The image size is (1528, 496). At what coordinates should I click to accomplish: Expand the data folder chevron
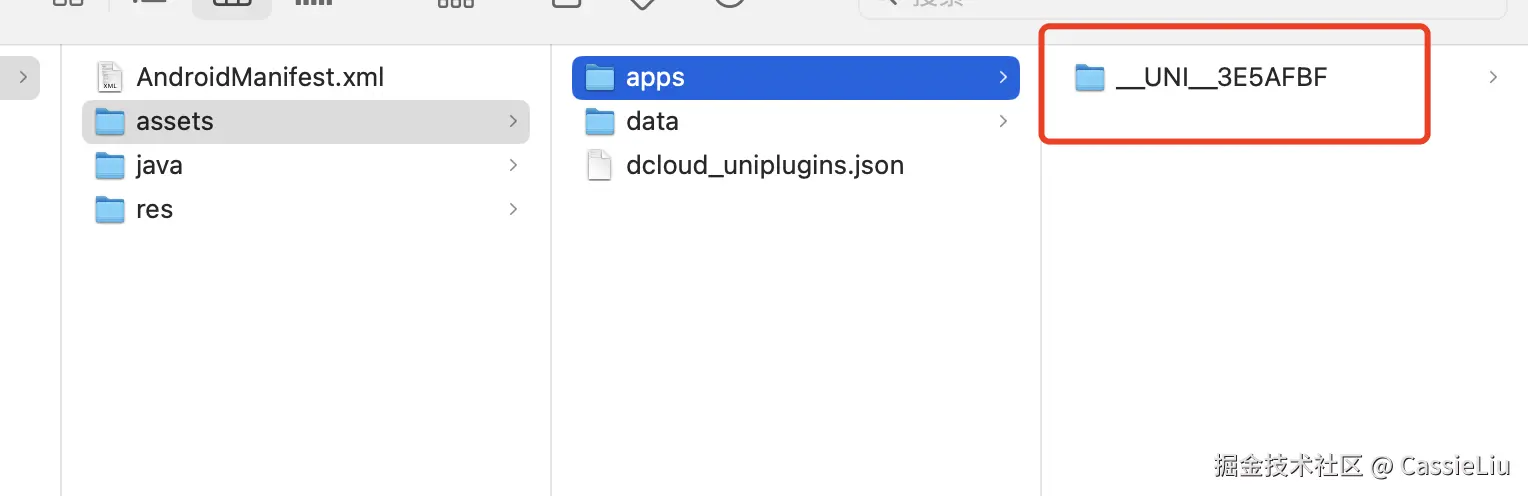(x=1003, y=122)
